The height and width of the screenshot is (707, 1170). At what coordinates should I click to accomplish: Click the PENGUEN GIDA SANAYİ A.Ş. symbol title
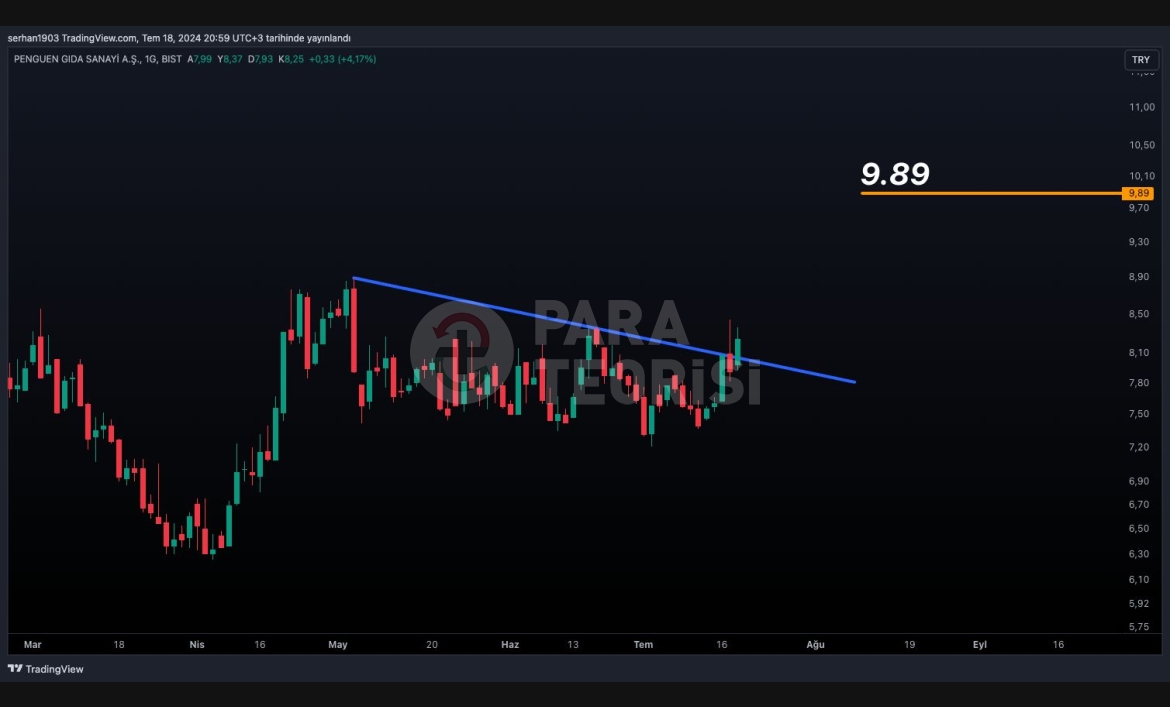(x=76, y=59)
